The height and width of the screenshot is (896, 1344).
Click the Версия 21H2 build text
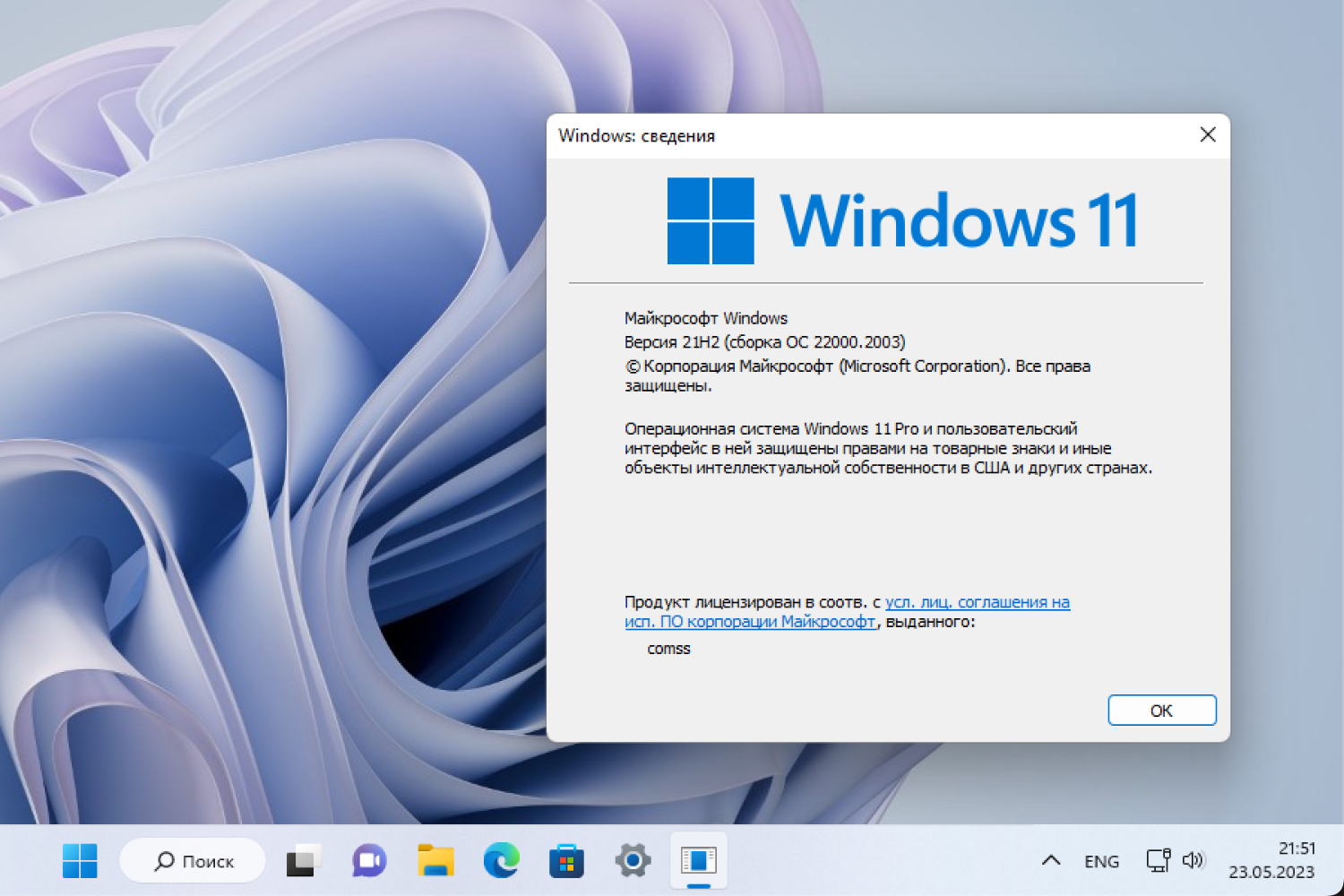coord(765,342)
